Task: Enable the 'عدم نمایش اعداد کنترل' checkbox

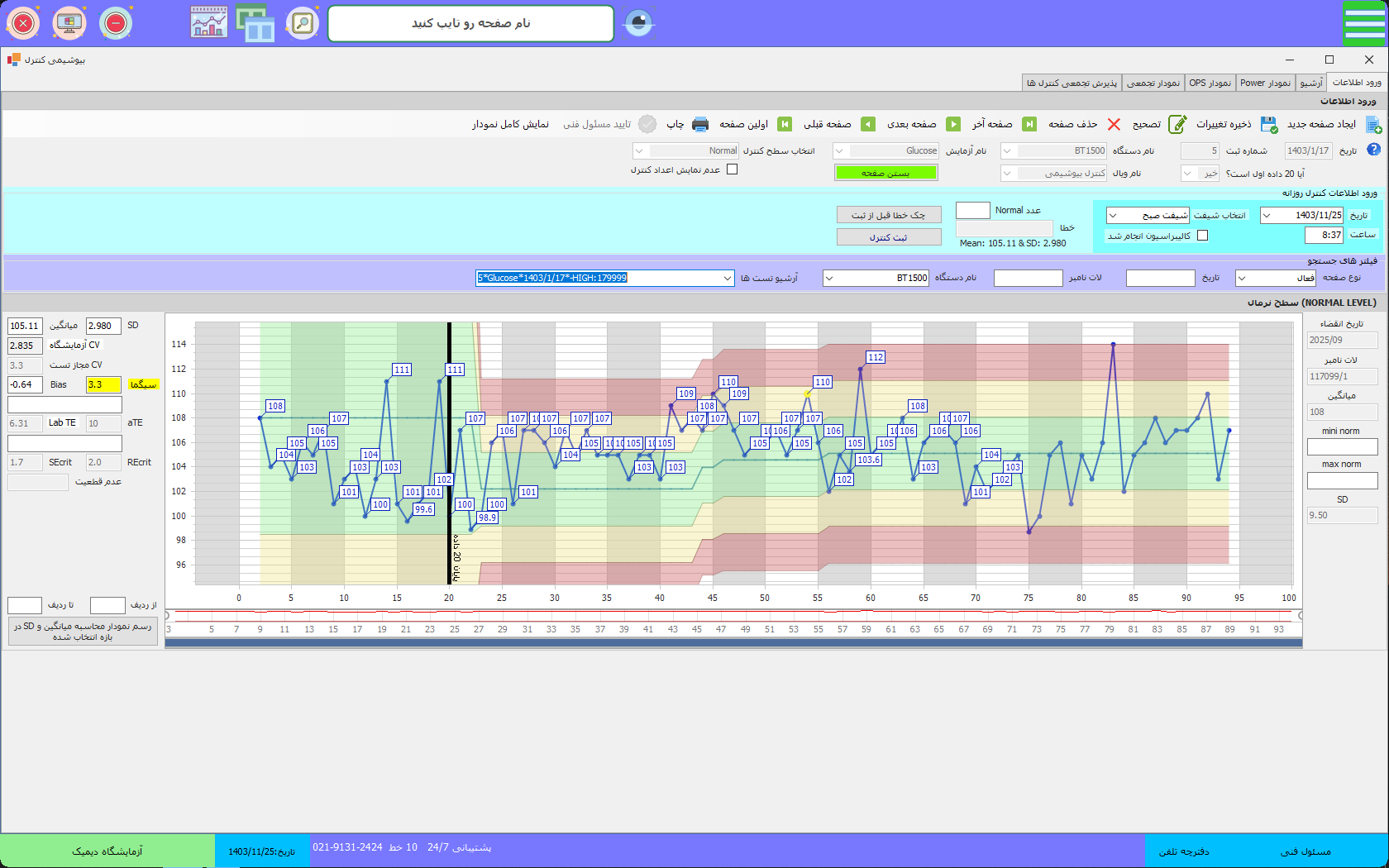Action: [732, 169]
